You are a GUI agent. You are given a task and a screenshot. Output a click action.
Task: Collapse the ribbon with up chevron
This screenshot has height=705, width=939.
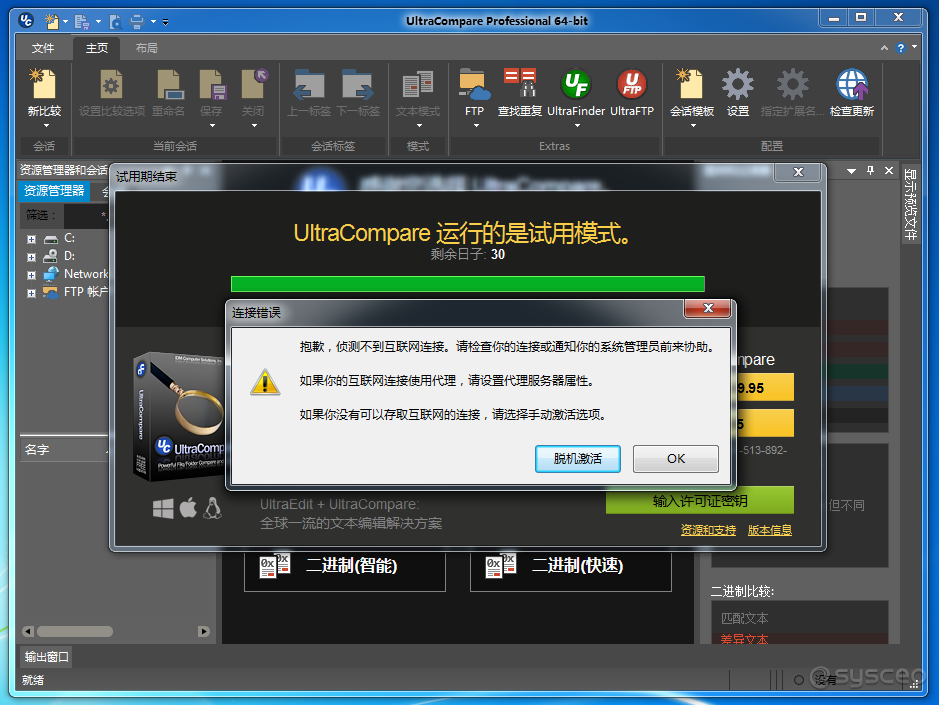point(884,48)
